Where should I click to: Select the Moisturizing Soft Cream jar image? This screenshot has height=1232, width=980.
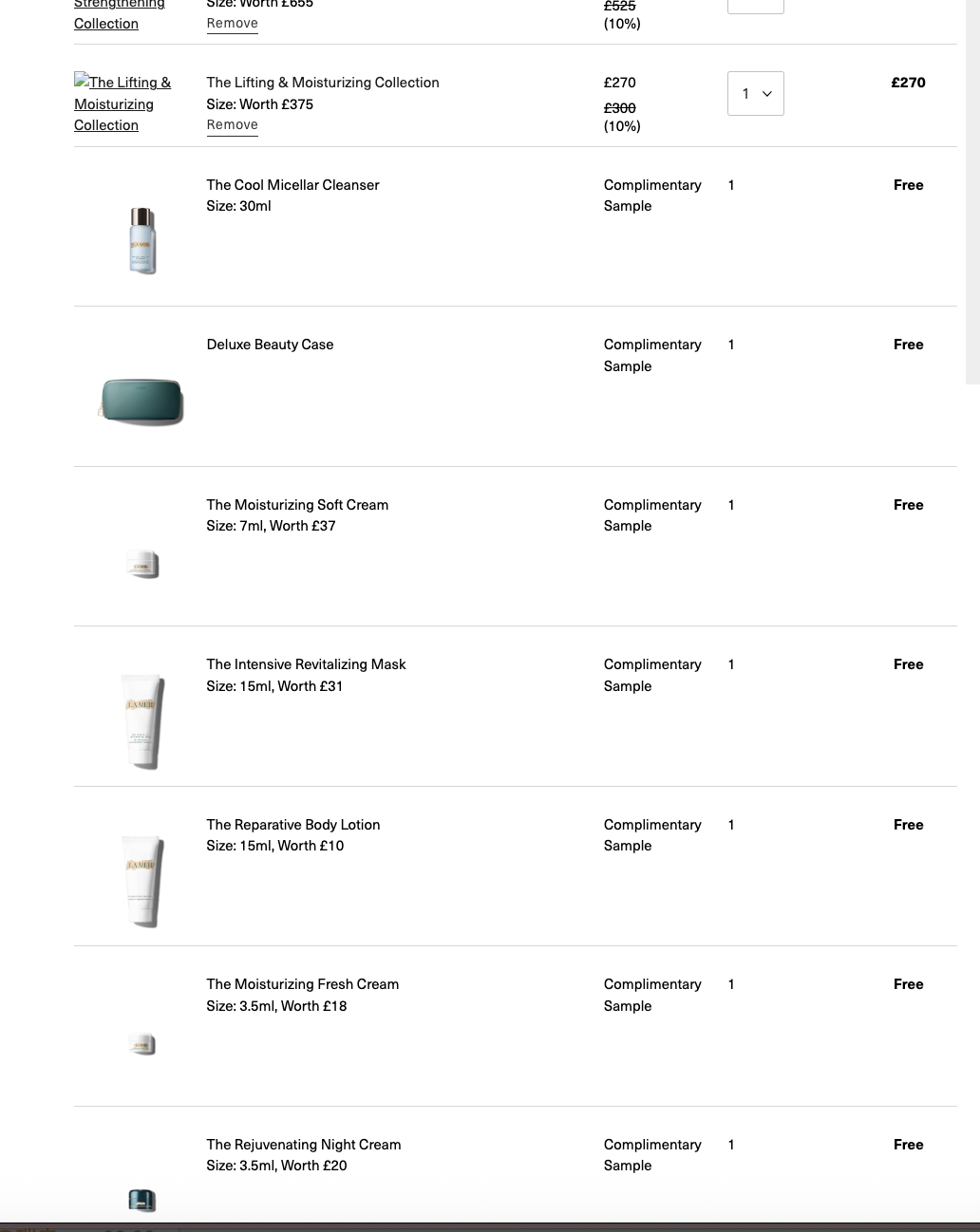141,564
